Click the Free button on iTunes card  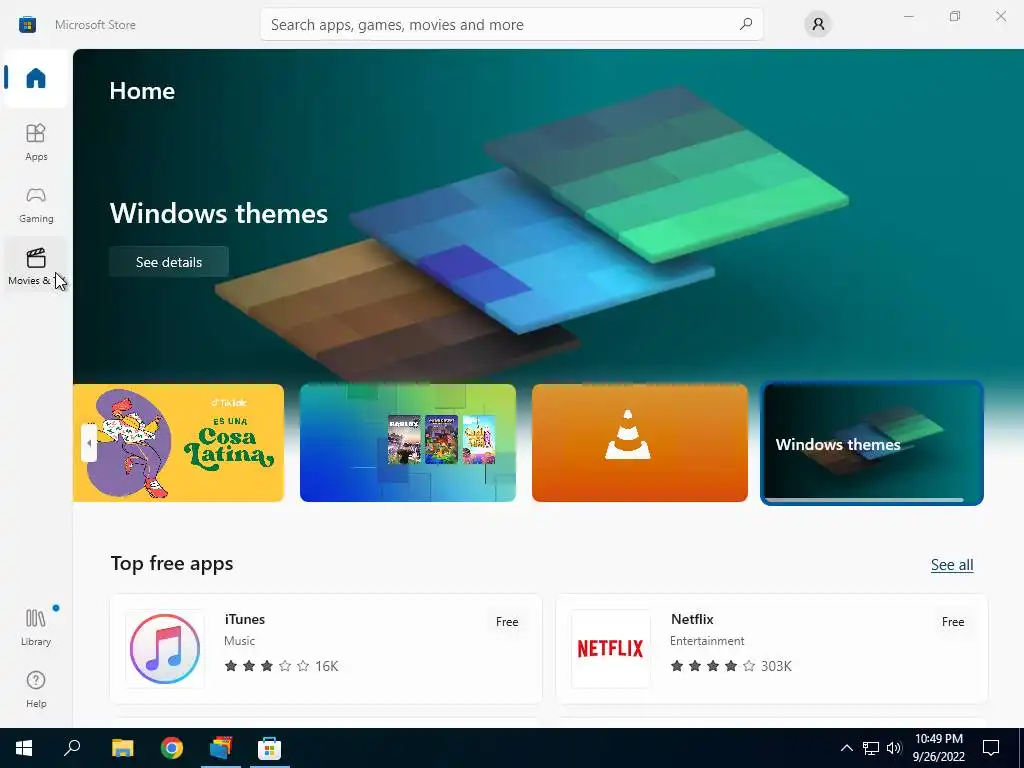point(507,622)
